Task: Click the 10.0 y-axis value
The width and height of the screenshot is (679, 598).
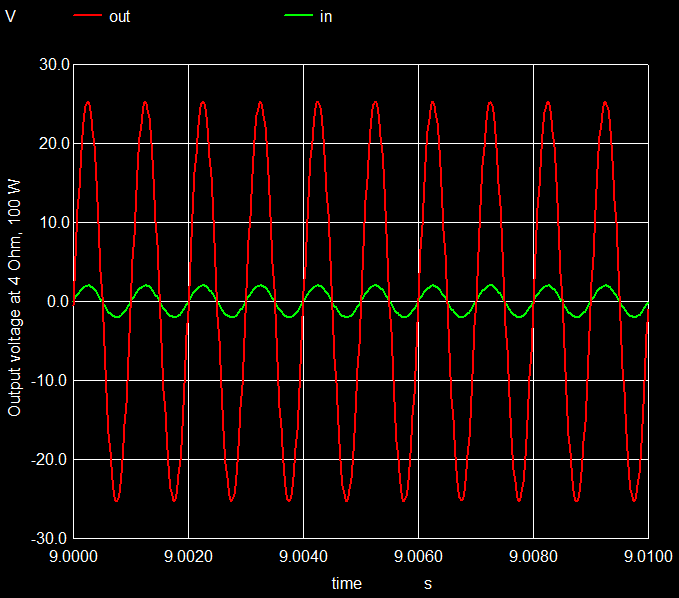Action: coord(55,223)
